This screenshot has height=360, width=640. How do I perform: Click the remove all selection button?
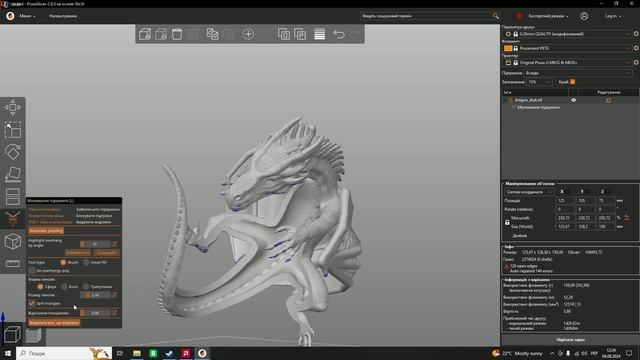(54, 322)
